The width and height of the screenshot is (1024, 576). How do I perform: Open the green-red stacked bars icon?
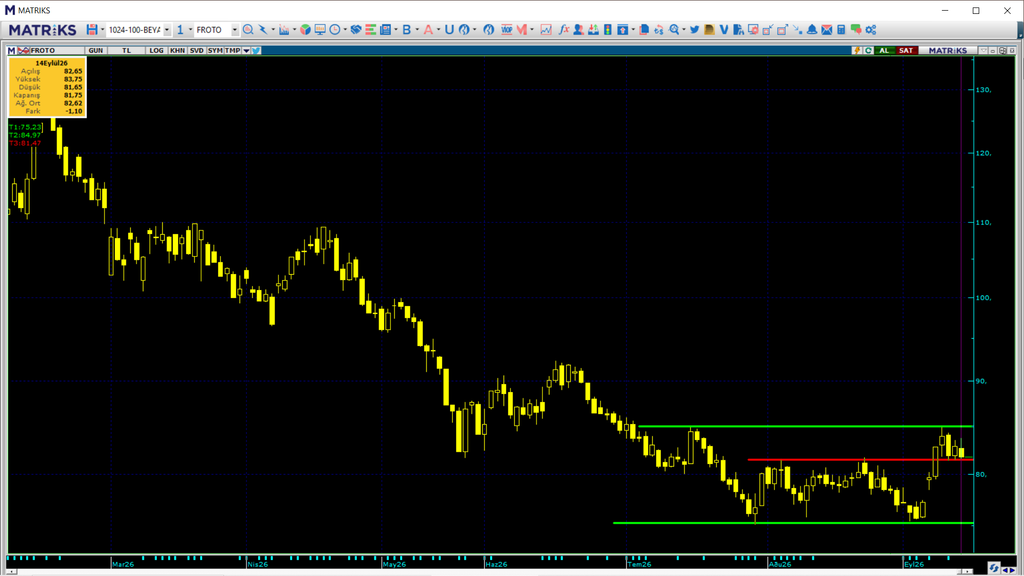[x=370, y=30]
